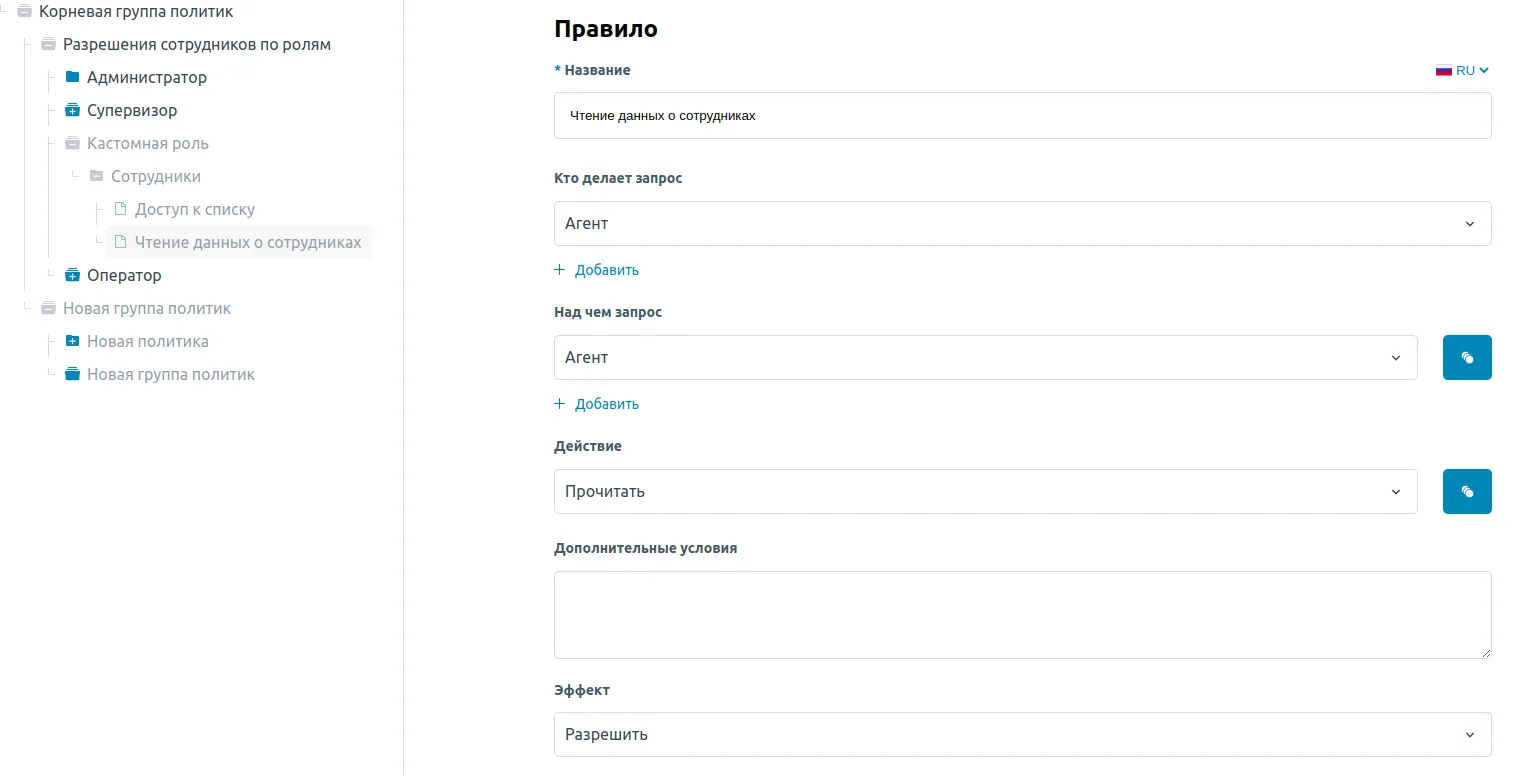Click the Сотрудники open-folder icon
The image size is (1514, 776).
click(96, 176)
